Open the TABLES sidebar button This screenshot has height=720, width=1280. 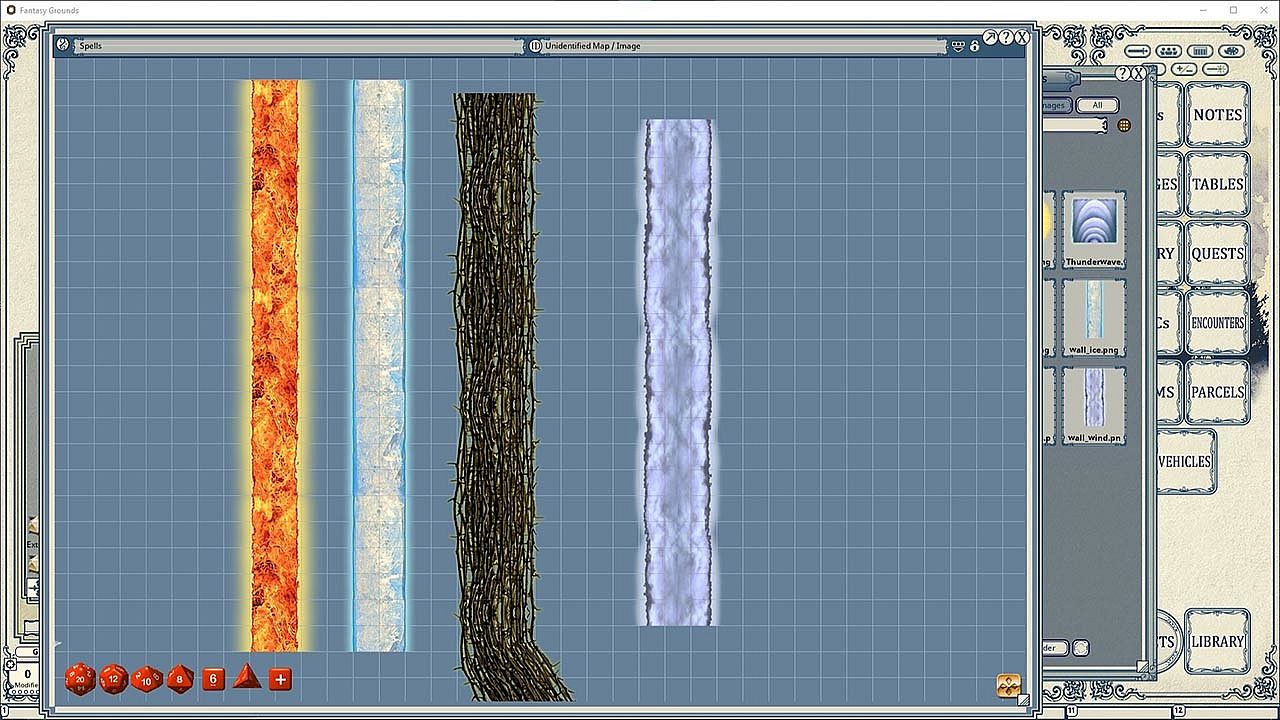click(x=1217, y=184)
